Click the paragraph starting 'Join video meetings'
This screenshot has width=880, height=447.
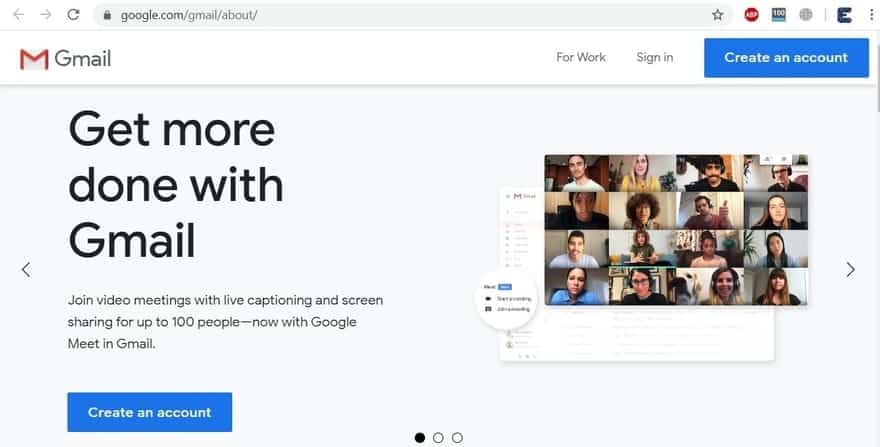pos(225,322)
